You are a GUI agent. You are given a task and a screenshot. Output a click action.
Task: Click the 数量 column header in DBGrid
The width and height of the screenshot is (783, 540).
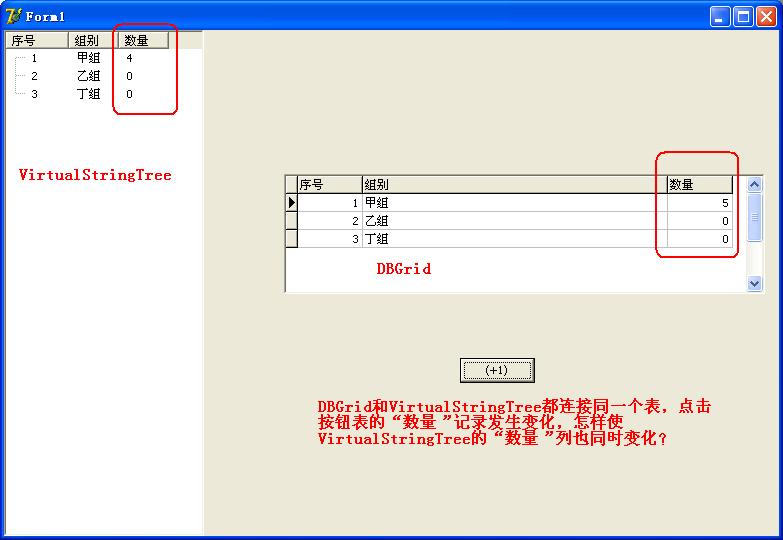[700, 185]
